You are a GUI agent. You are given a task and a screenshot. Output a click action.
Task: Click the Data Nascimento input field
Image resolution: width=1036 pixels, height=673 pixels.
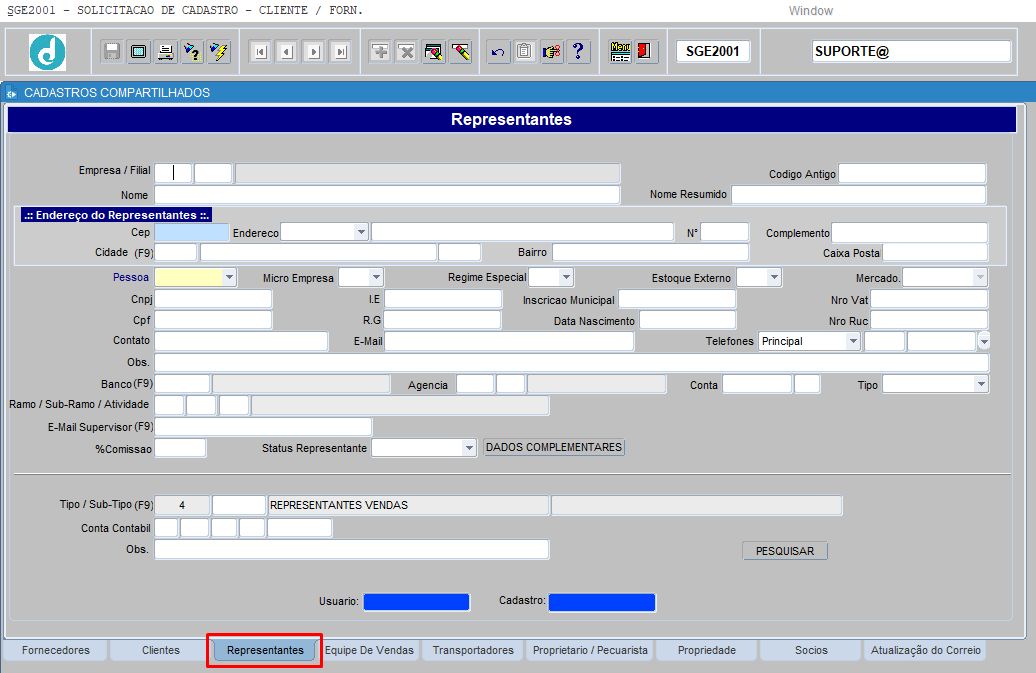(x=688, y=320)
